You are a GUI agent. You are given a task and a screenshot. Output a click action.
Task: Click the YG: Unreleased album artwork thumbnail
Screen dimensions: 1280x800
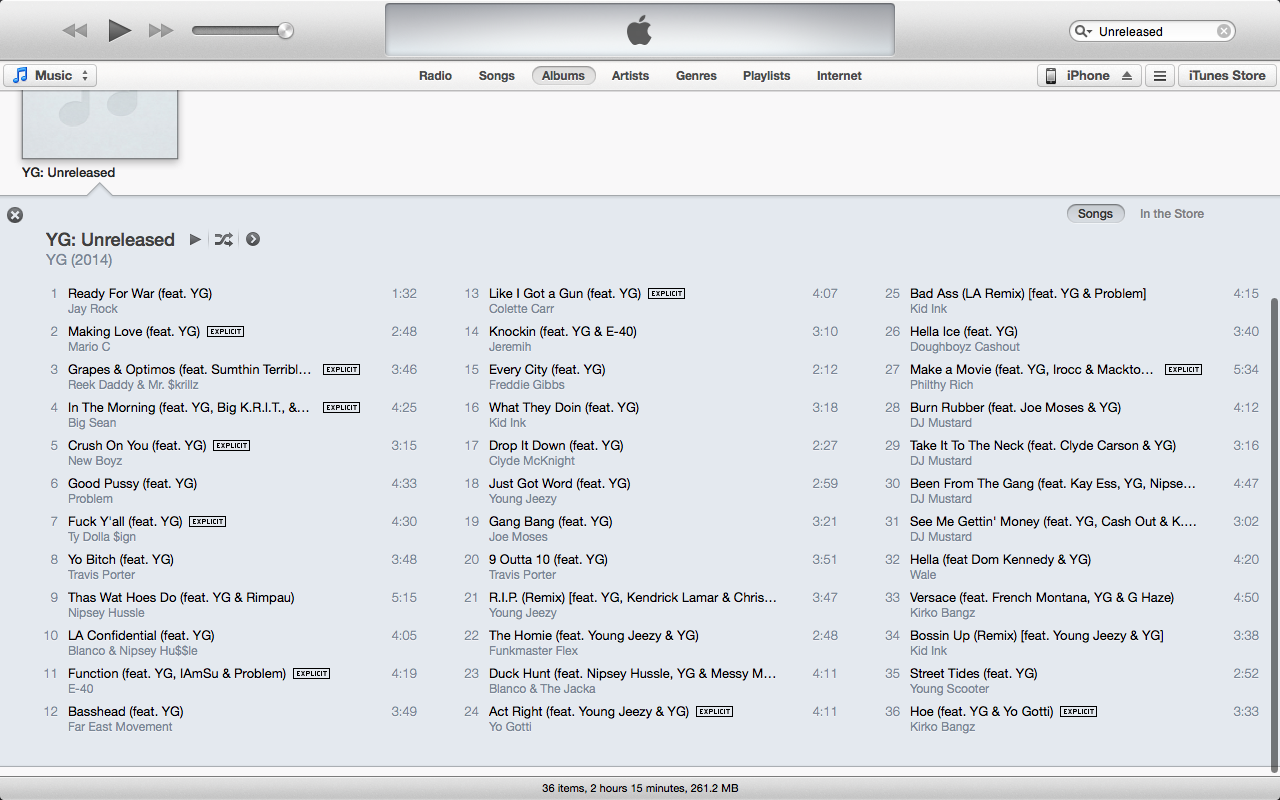(100, 124)
